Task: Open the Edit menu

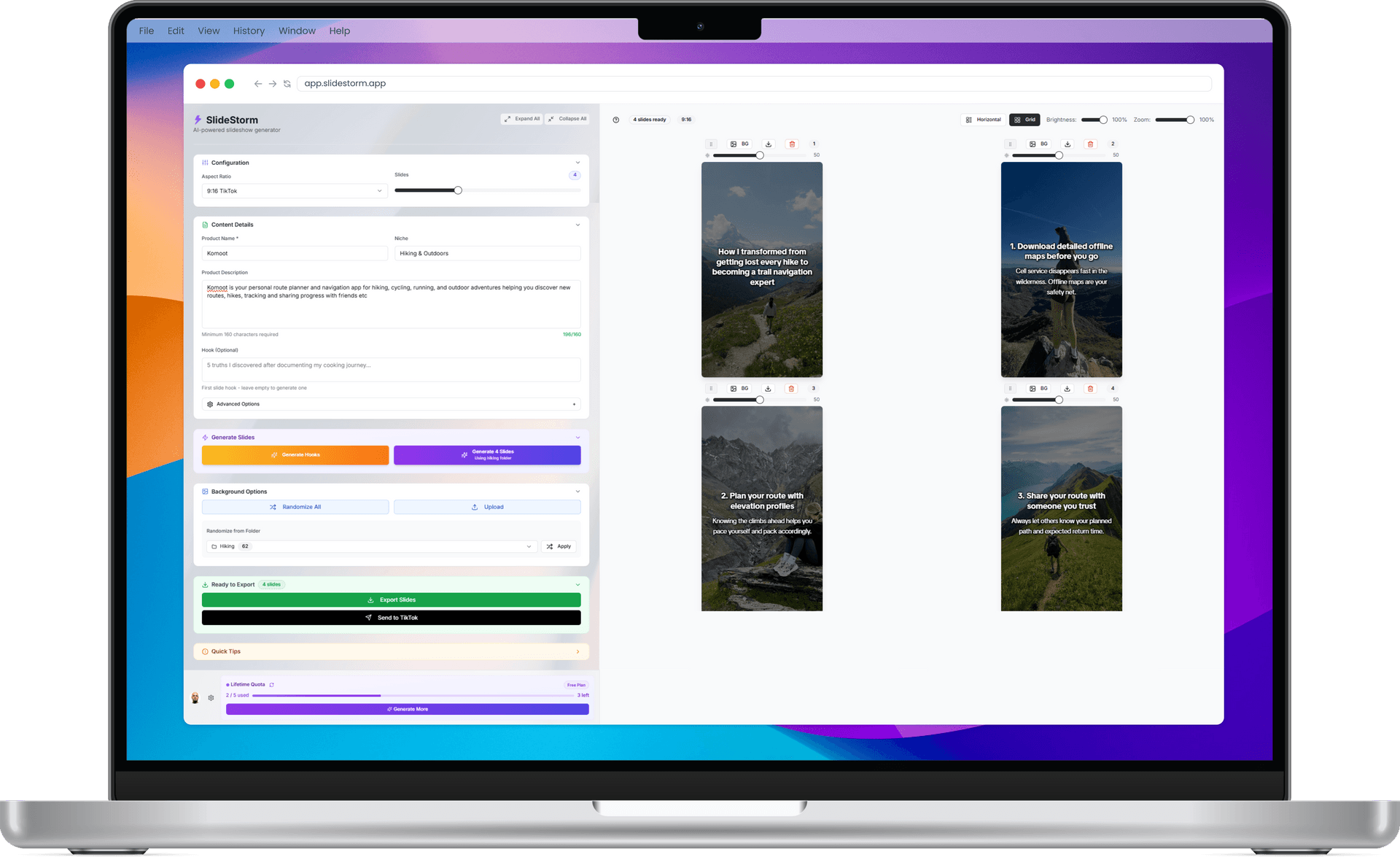Action: click(x=176, y=31)
